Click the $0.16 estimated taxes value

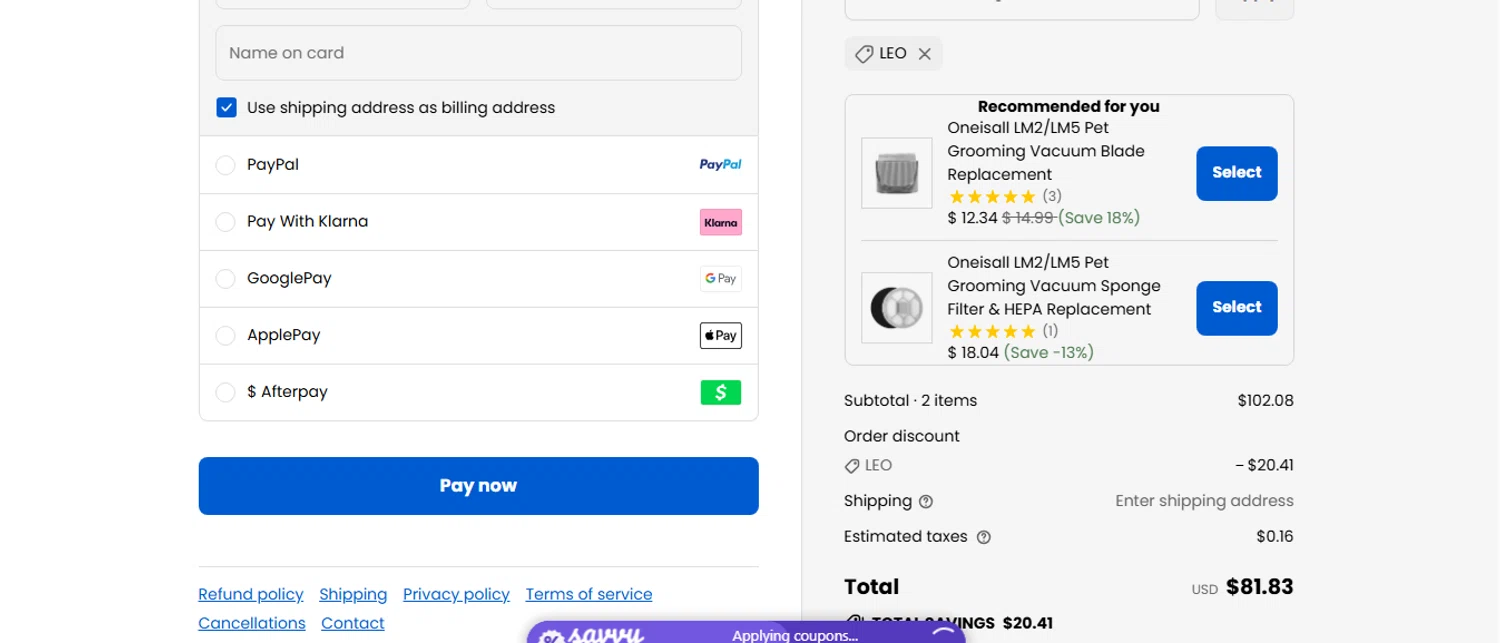[x=1274, y=537]
